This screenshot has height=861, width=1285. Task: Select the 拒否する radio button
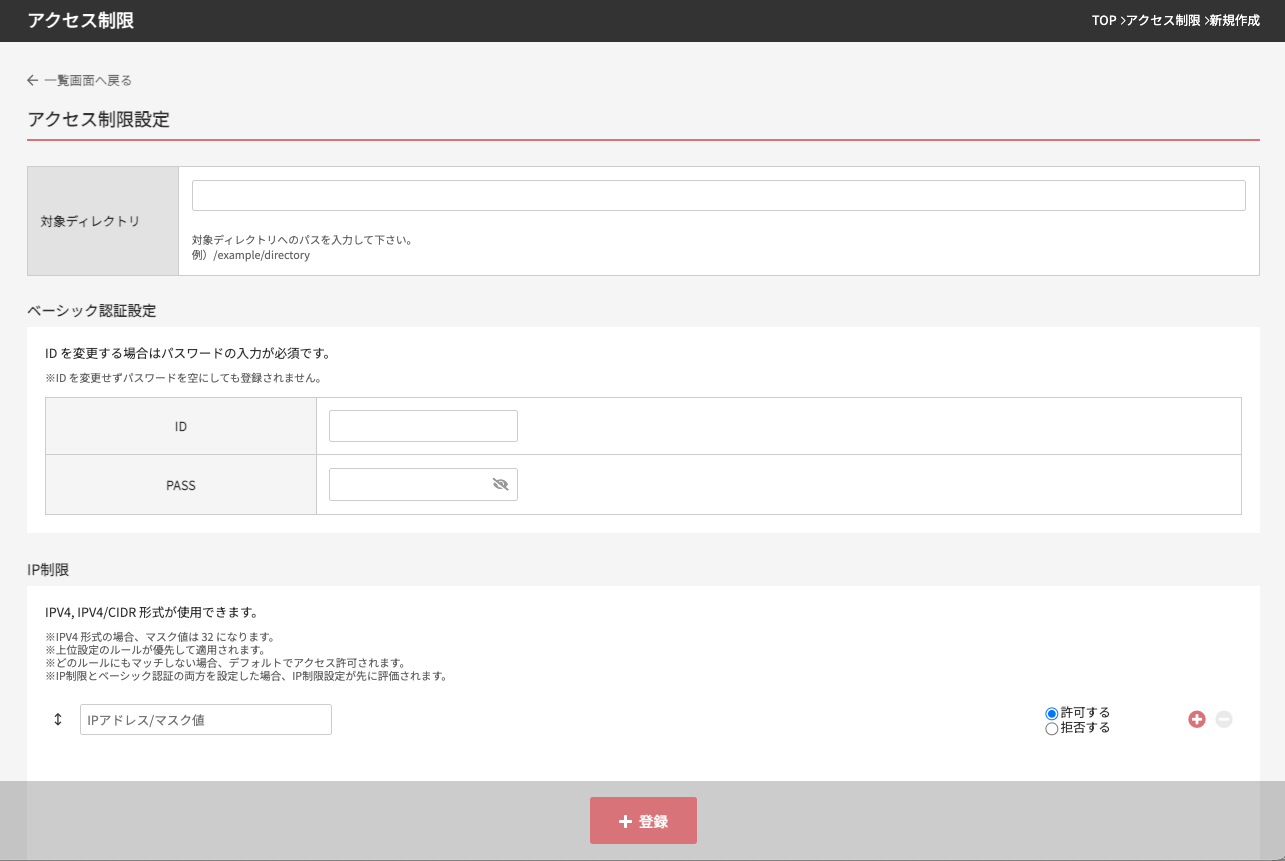(x=1051, y=729)
